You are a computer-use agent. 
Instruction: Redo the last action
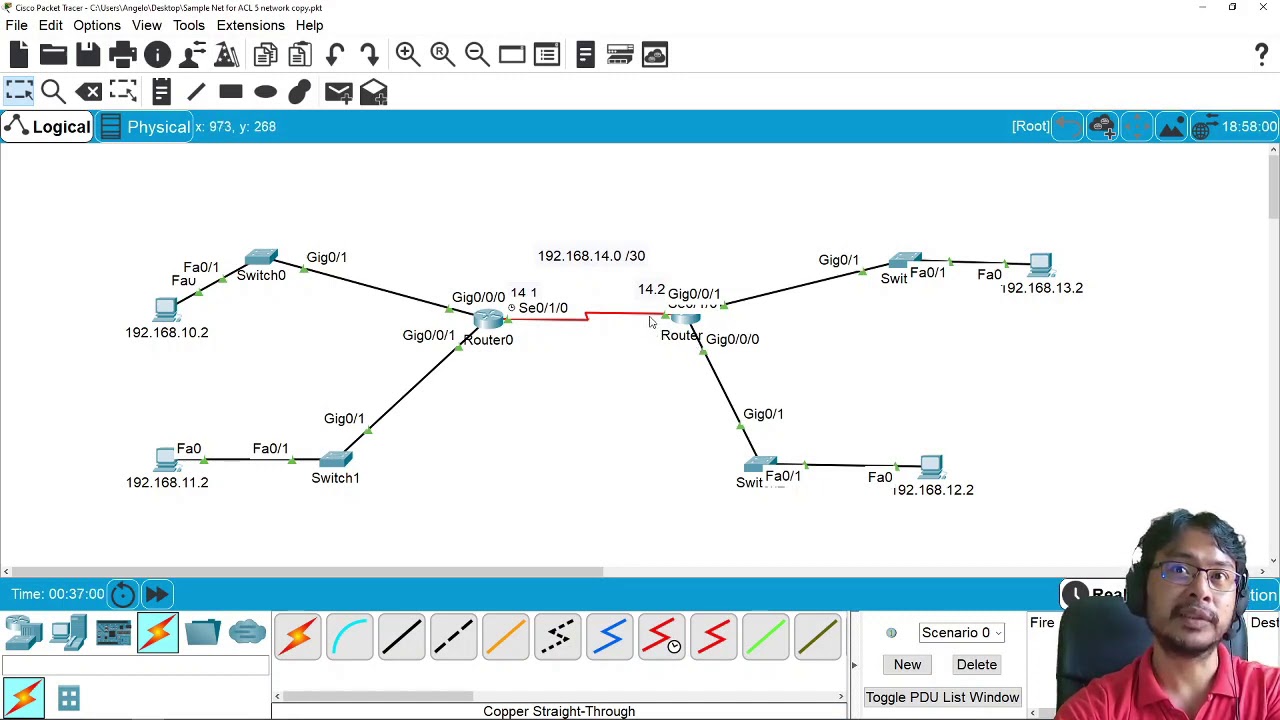(369, 55)
